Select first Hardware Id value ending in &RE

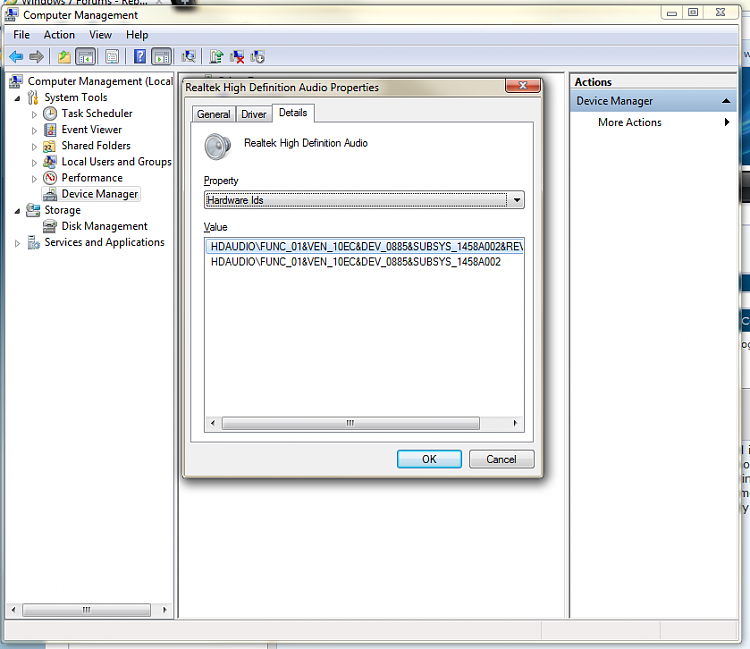coord(364,246)
